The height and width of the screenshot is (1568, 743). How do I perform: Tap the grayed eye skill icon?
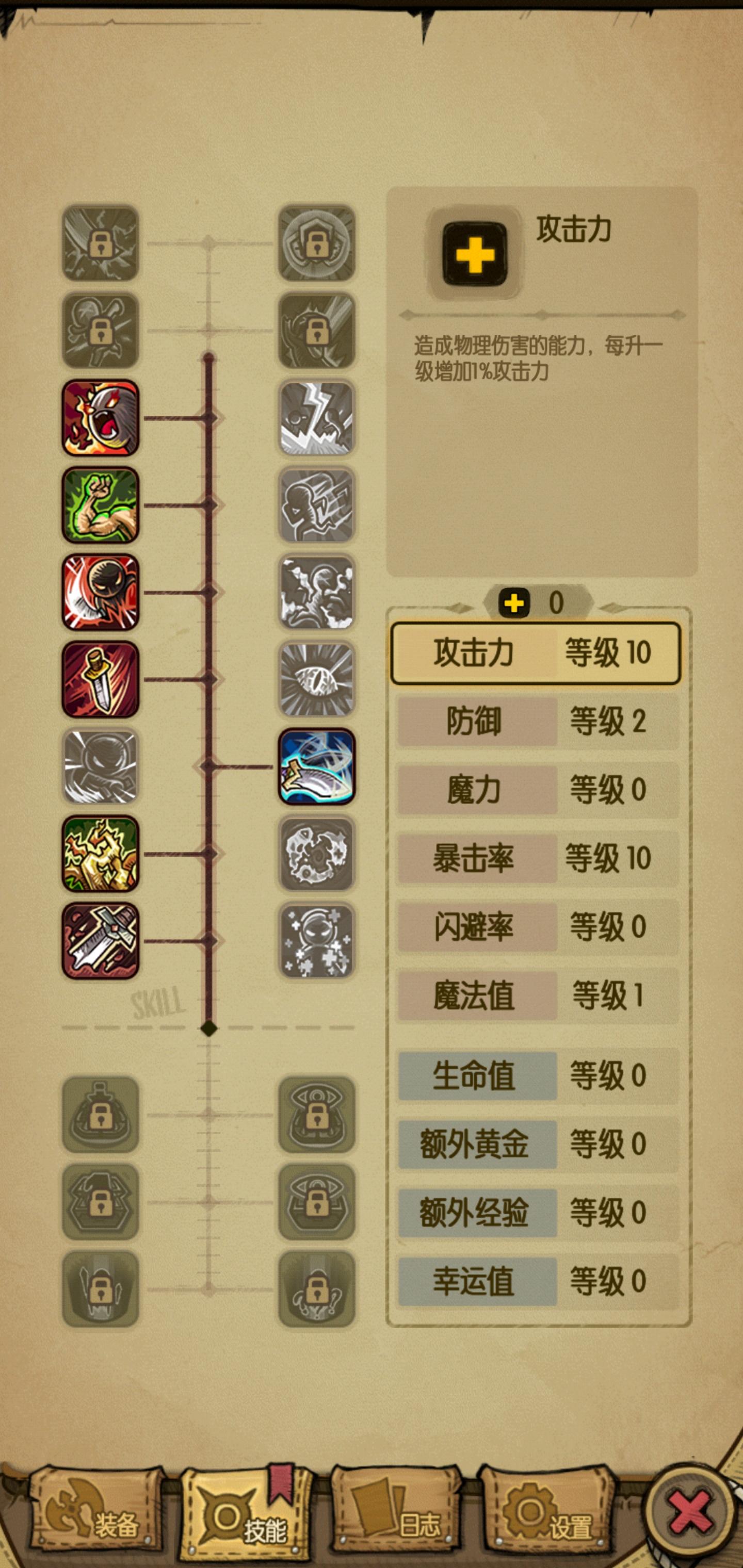317,679
